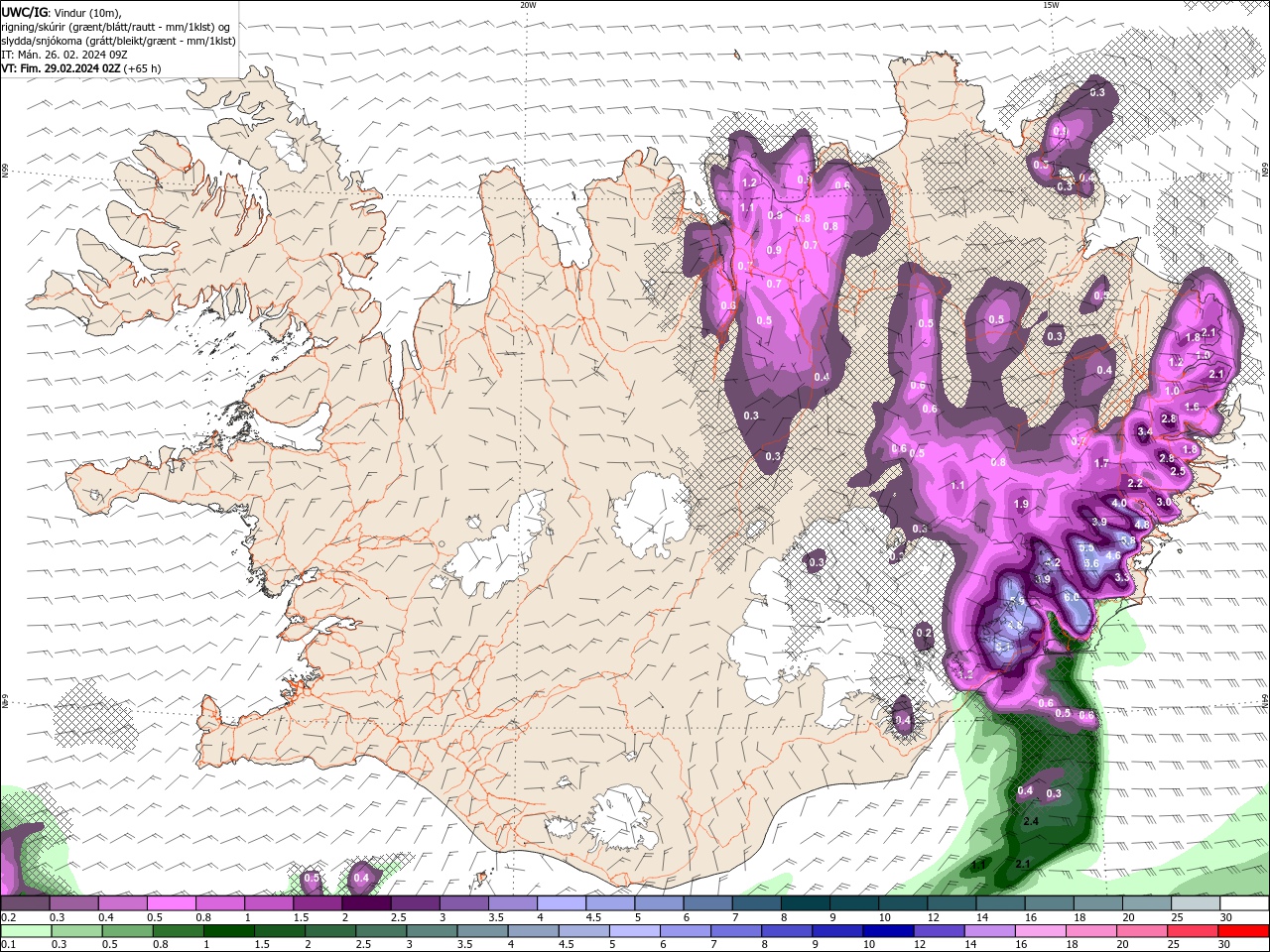Select the light periwinkle 4 swatch in the upper legend
Screen dimensions: 1270x952
pos(562,903)
